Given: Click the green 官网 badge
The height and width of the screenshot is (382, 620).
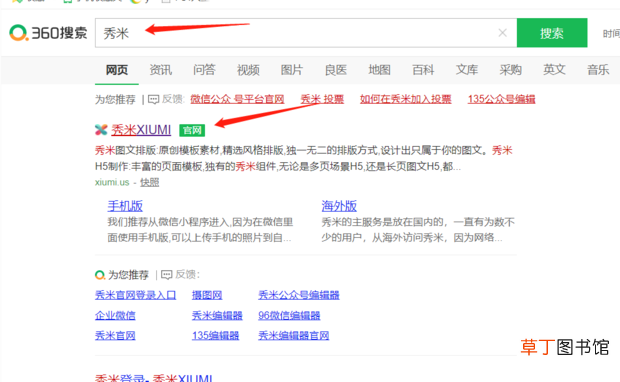Looking at the screenshot, I should point(192,130).
